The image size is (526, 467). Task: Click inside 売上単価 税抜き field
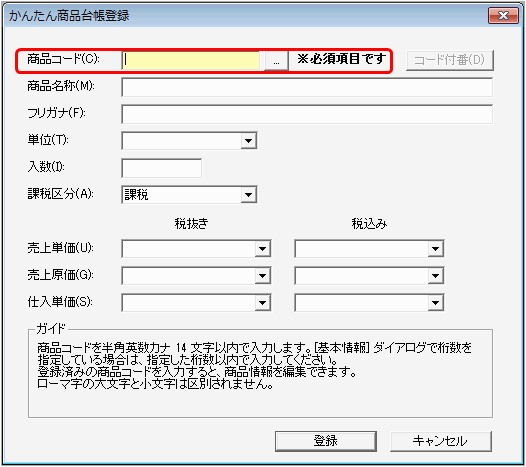[189, 249]
